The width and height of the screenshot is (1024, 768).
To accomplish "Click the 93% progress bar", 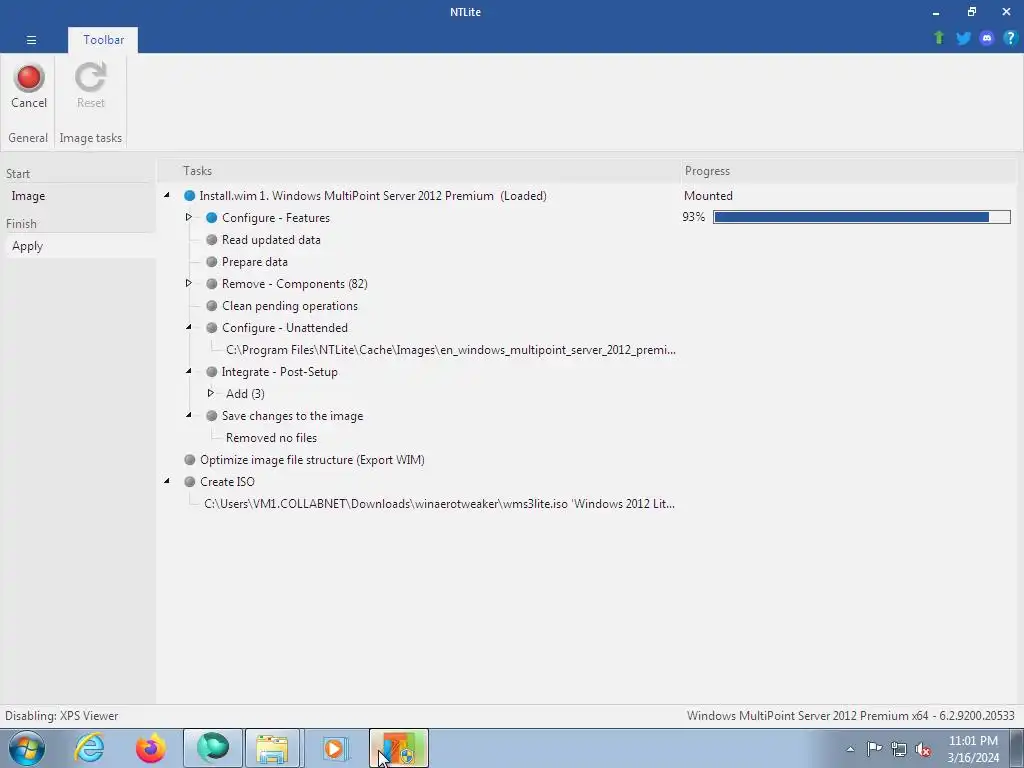I will [861, 217].
